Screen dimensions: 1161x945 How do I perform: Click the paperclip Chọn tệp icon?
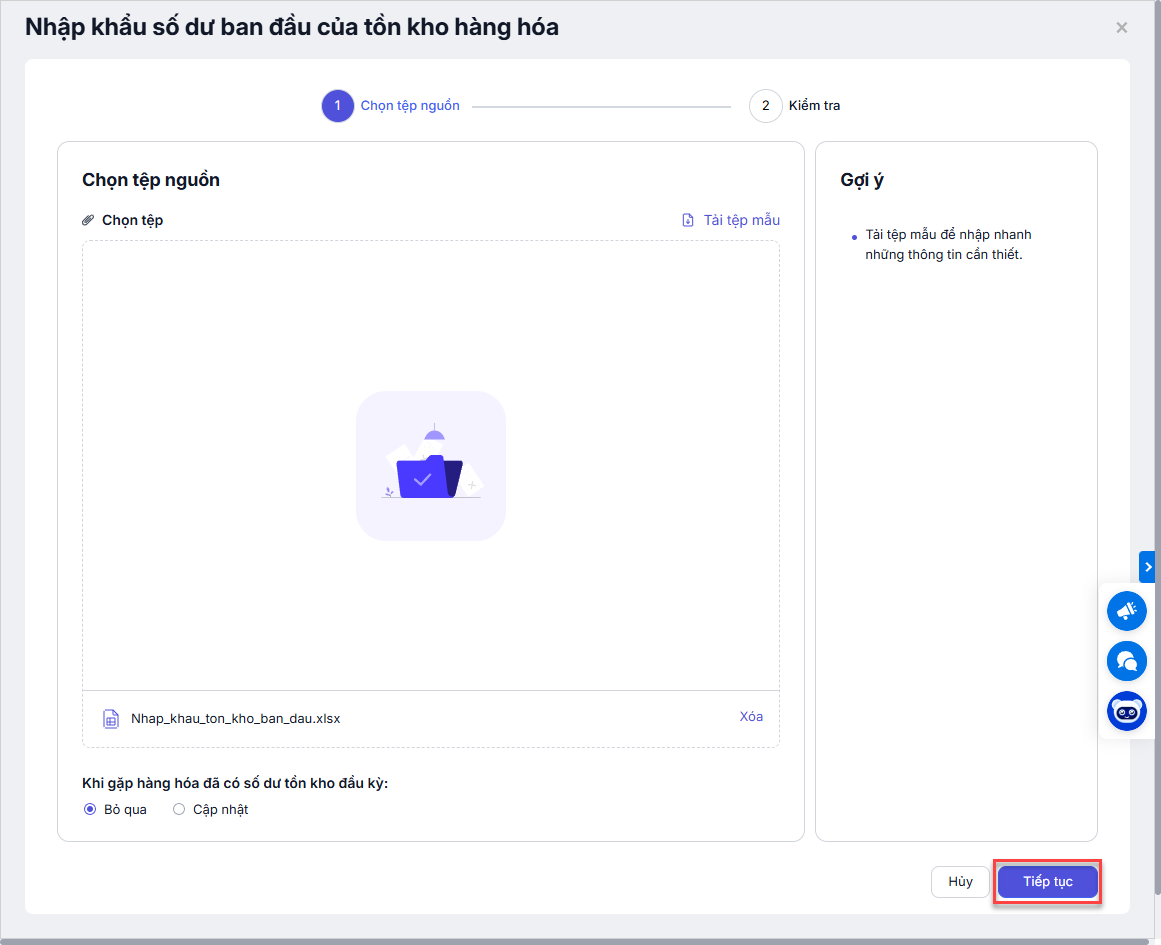coord(88,220)
